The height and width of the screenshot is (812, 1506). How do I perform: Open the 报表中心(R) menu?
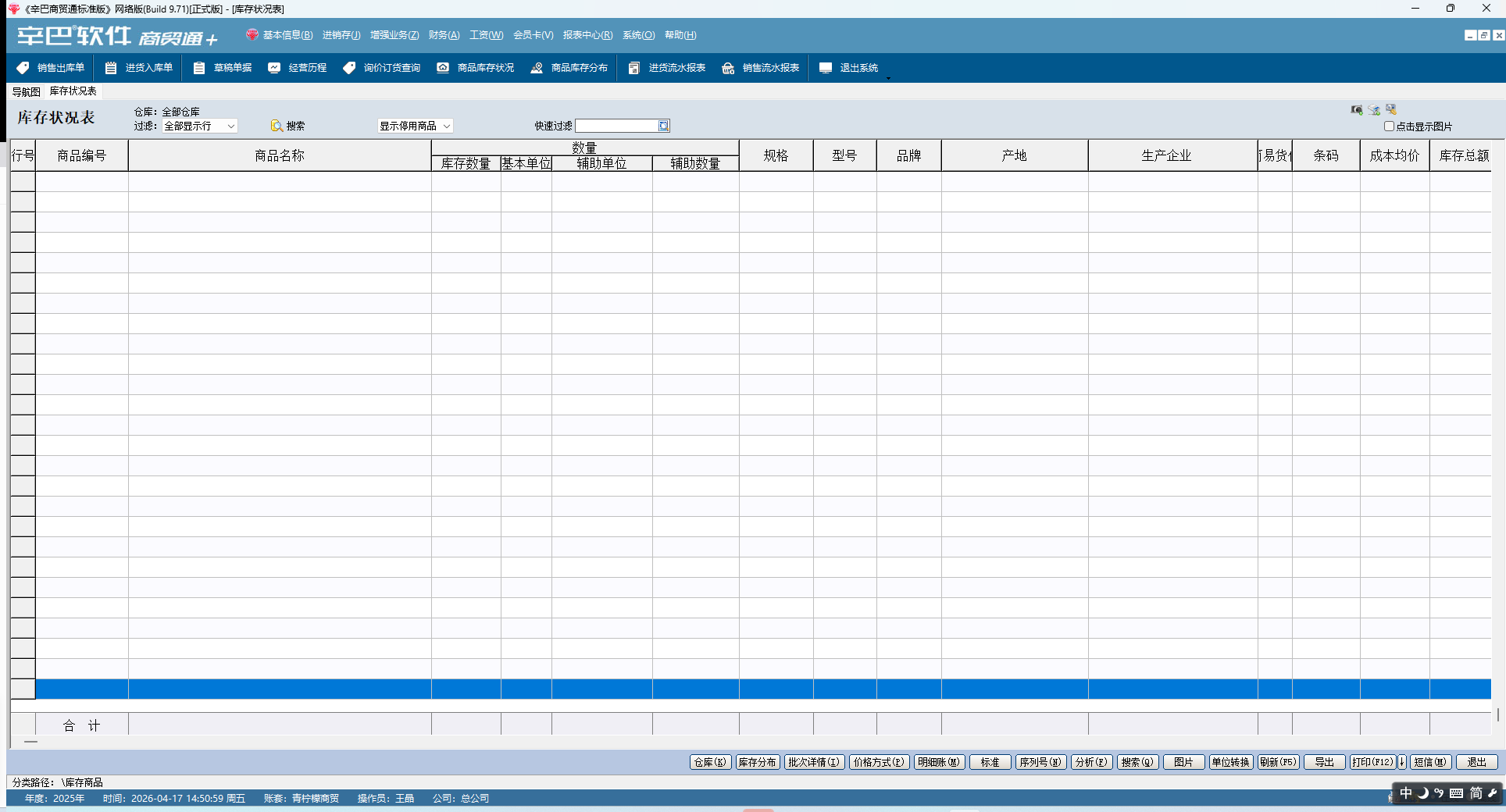tap(587, 35)
